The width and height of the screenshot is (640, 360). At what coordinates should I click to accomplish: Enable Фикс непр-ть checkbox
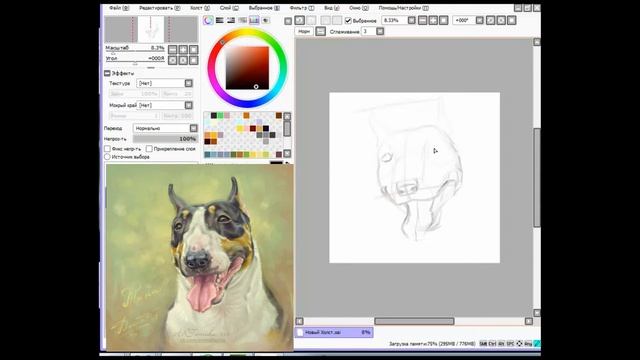[x=107, y=149]
